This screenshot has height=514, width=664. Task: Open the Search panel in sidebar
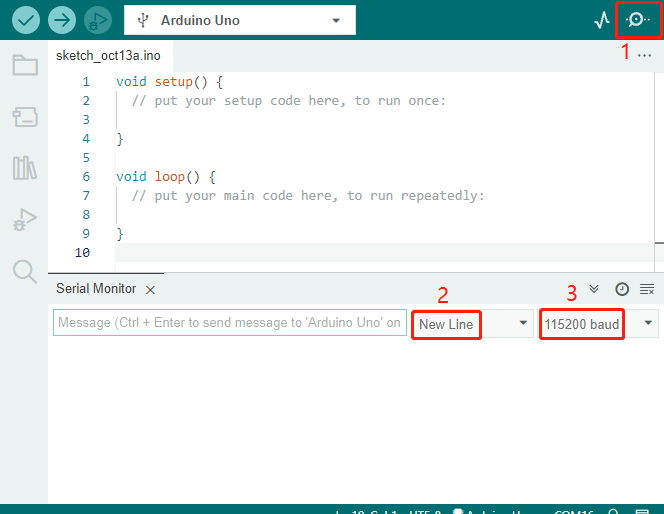pos(25,271)
